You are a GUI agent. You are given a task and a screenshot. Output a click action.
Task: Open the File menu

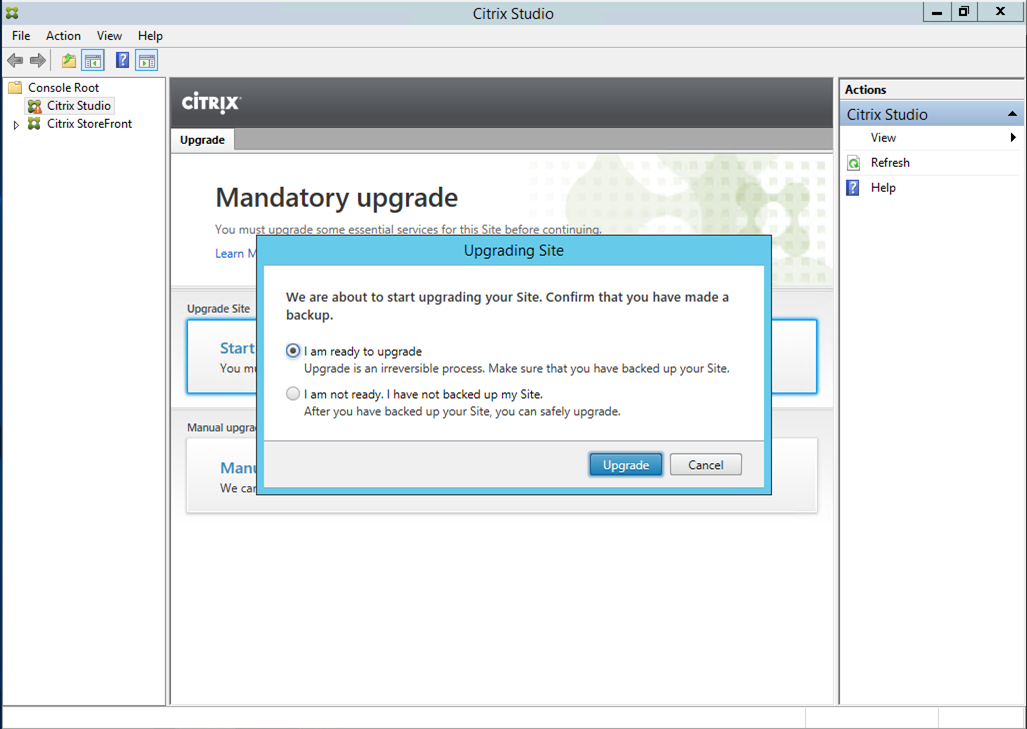(x=21, y=36)
